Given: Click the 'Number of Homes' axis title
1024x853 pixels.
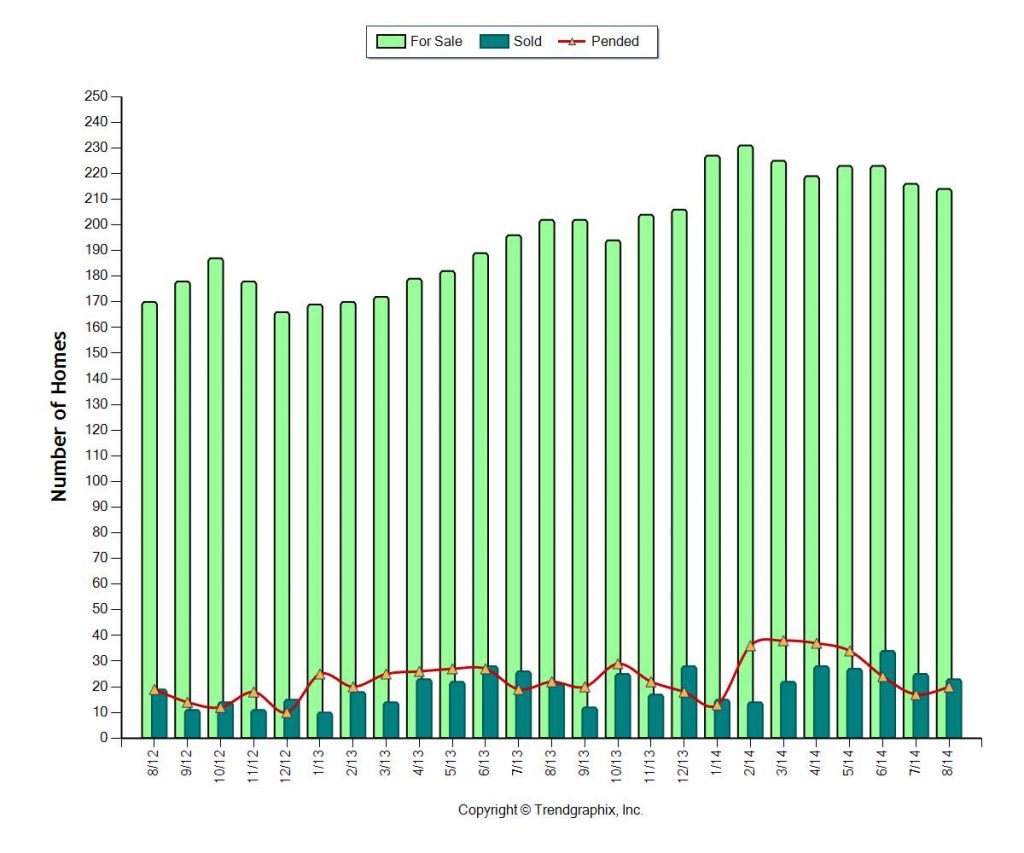Looking at the screenshot, I should [59, 416].
